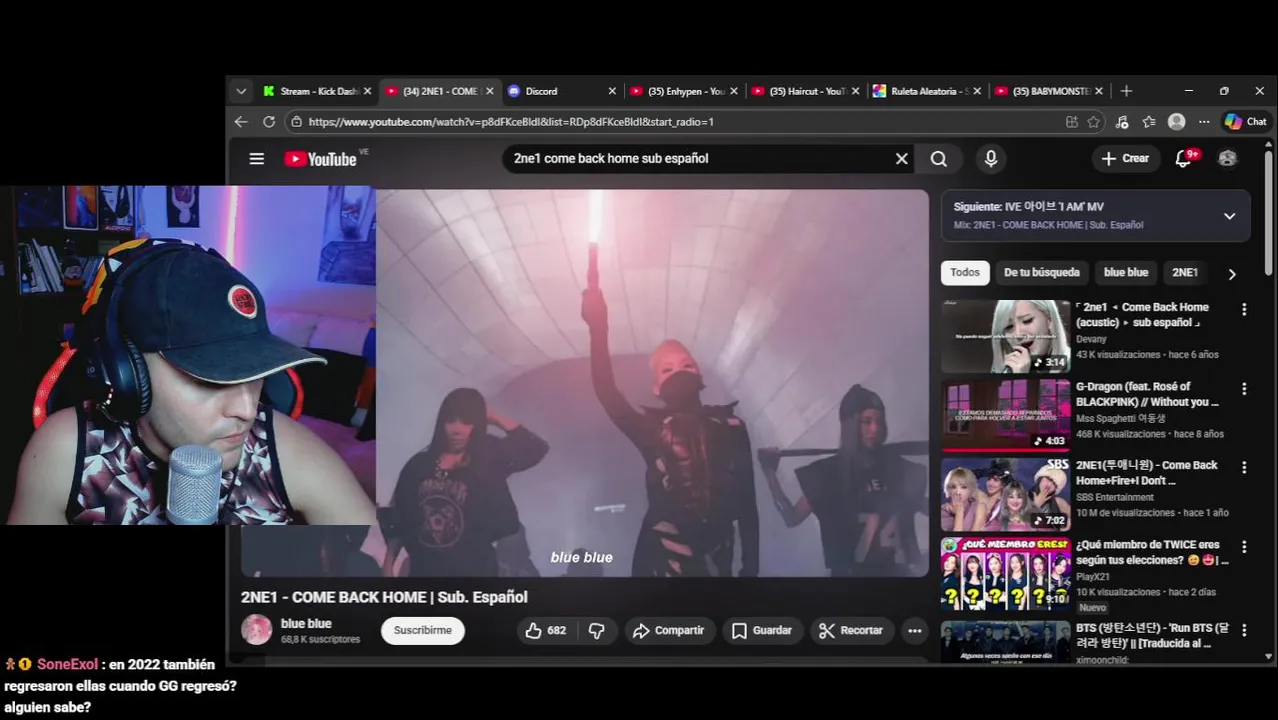Select the Todos filter chip

point(965,272)
